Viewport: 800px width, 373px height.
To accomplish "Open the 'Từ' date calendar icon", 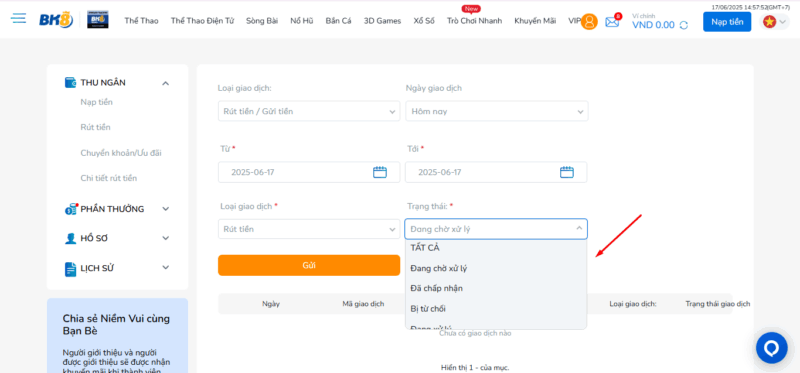I will 380,172.
